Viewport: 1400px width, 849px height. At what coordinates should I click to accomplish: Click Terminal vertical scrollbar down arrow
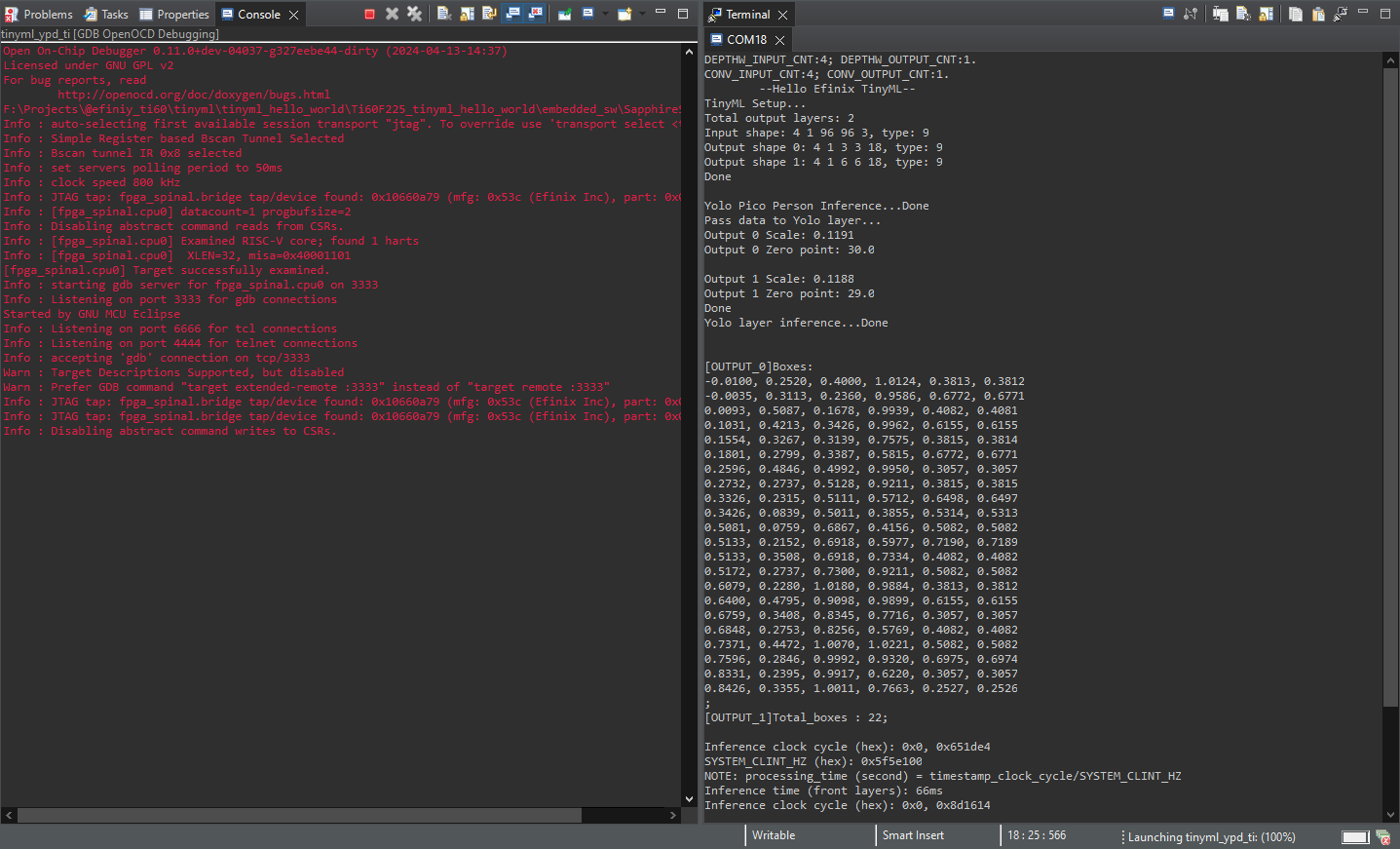coord(1390,815)
